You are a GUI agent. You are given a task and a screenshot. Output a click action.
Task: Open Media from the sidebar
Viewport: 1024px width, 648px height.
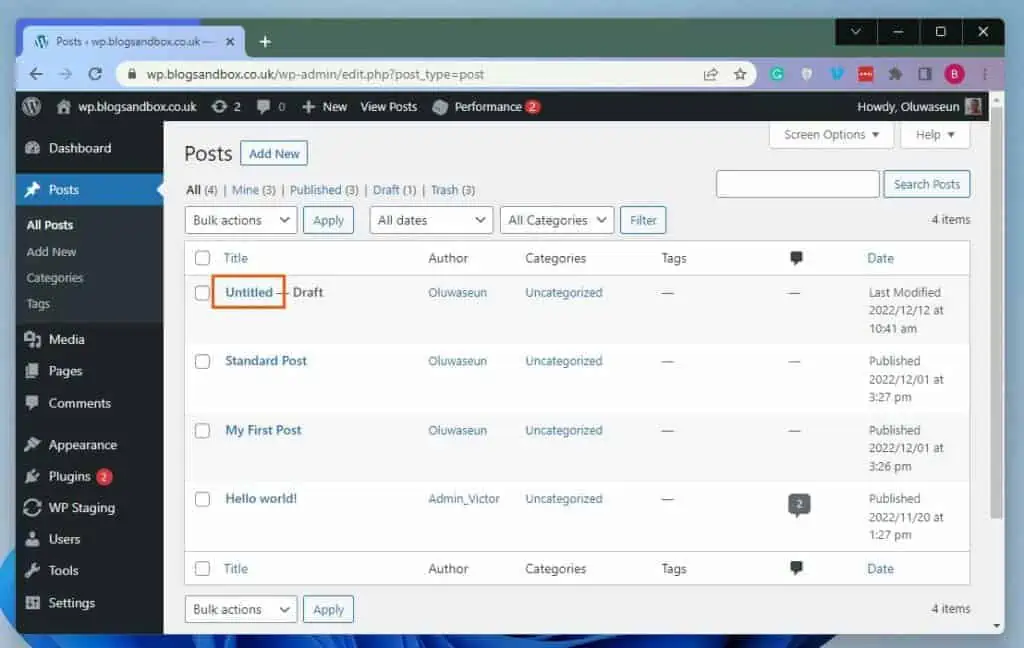point(66,340)
